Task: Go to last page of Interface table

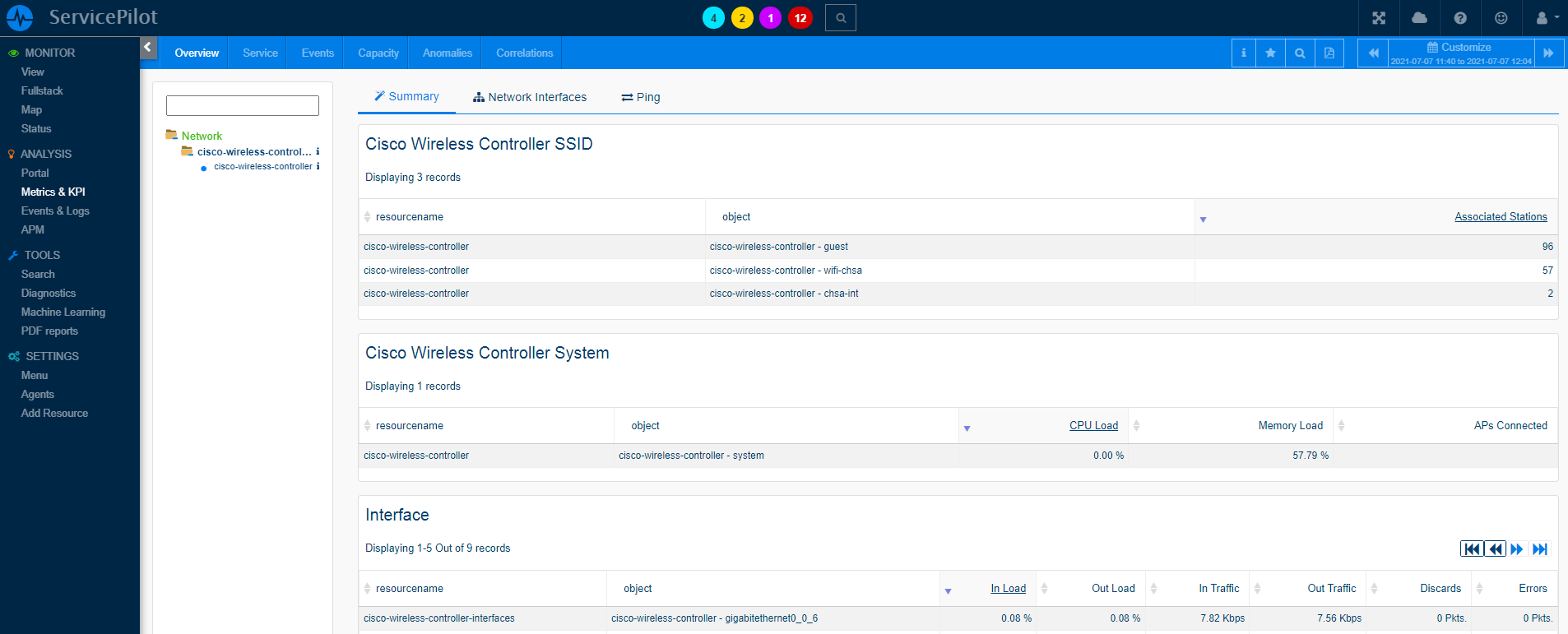Action: [1541, 549]
